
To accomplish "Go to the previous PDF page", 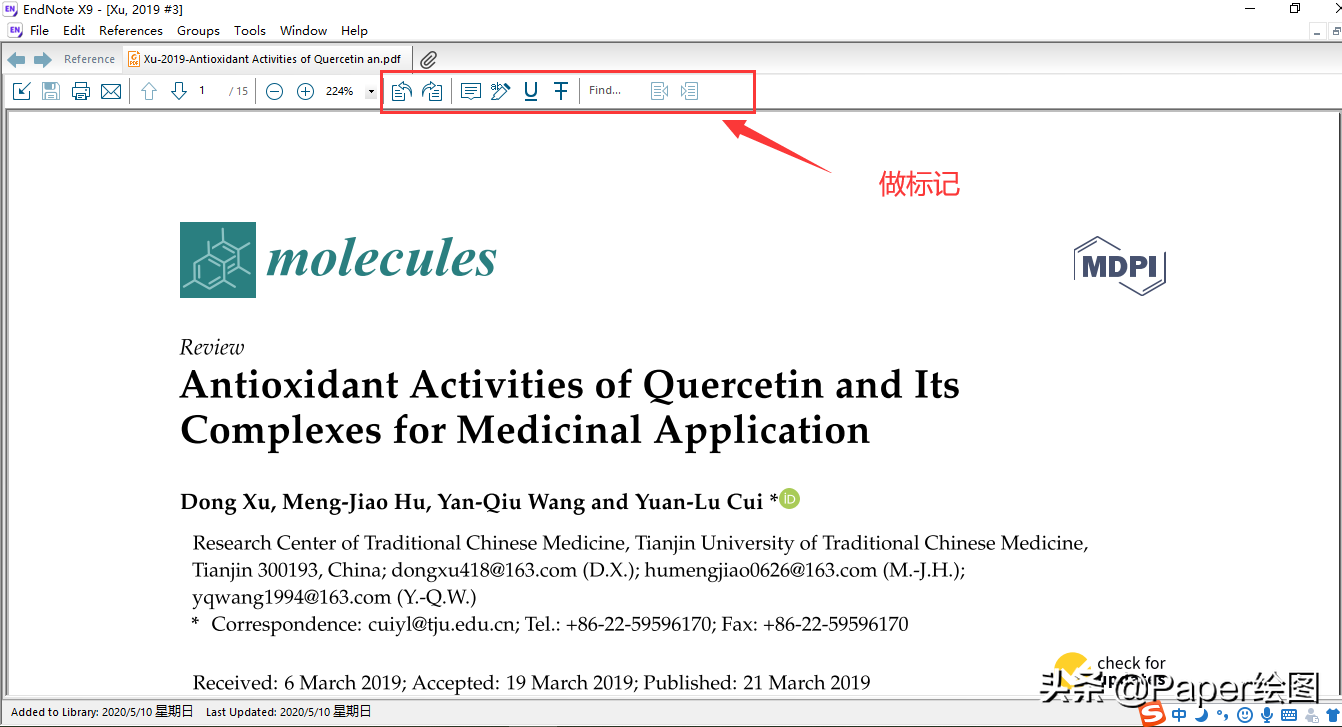I will pyautogui.click(x=149, y=91).
